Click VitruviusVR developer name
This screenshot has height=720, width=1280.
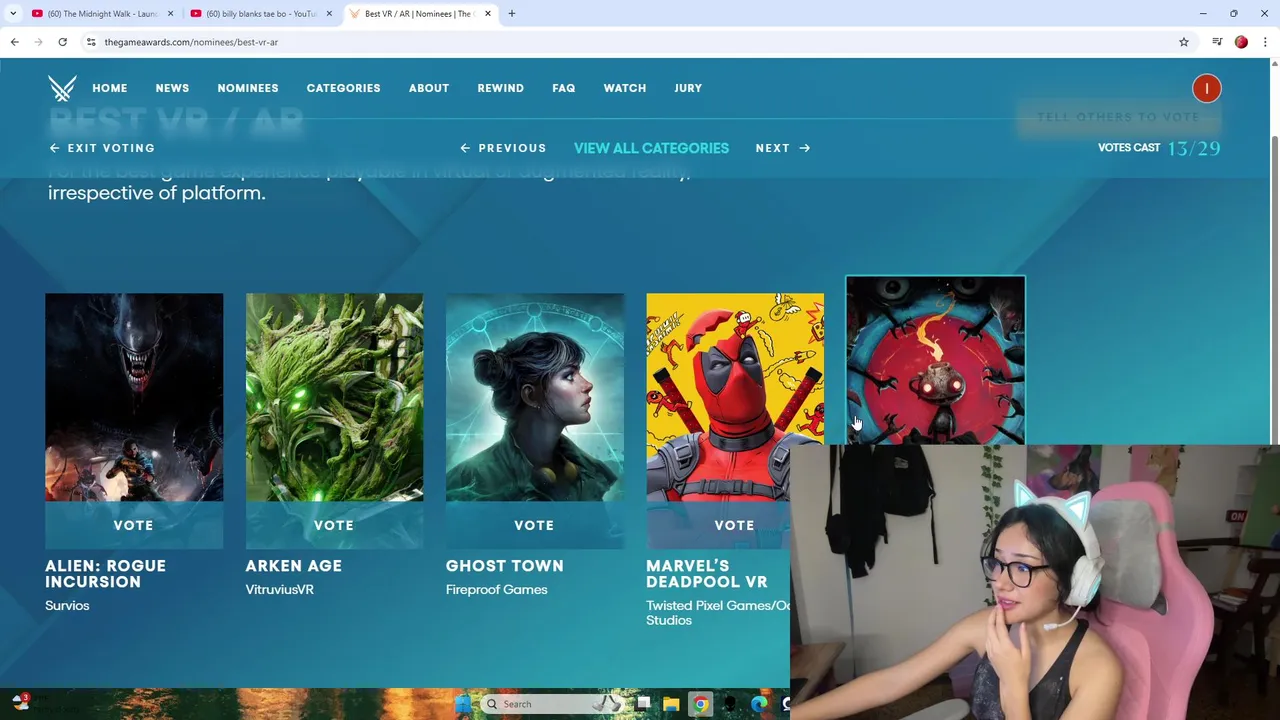click(280, 589)
